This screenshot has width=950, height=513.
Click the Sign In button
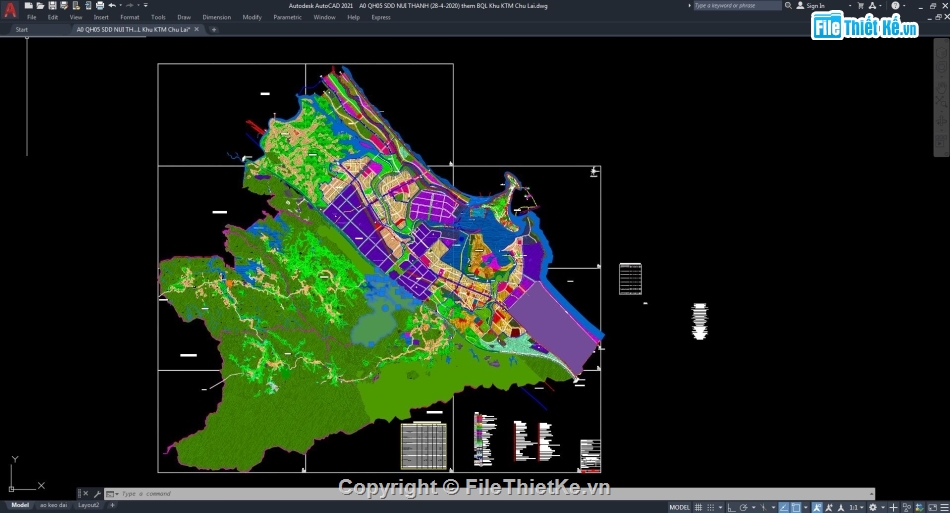810,5
